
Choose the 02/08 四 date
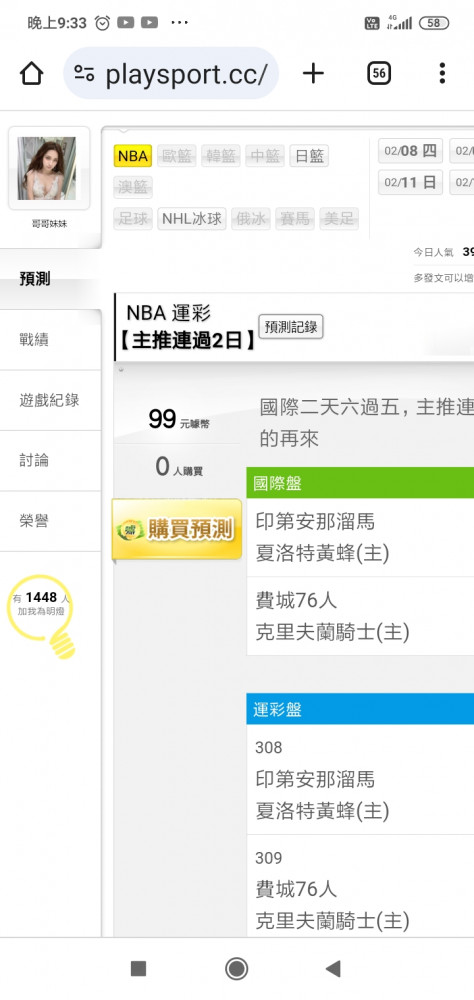click(410, 151)
